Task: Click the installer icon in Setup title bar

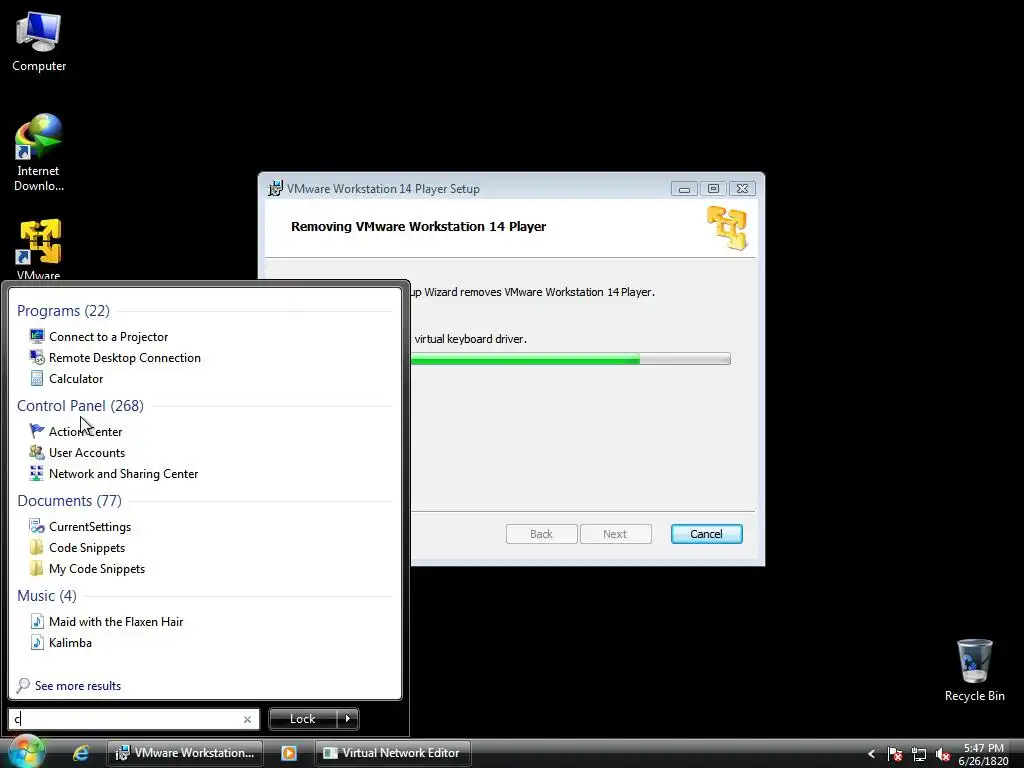Action: tap(276, 189)
